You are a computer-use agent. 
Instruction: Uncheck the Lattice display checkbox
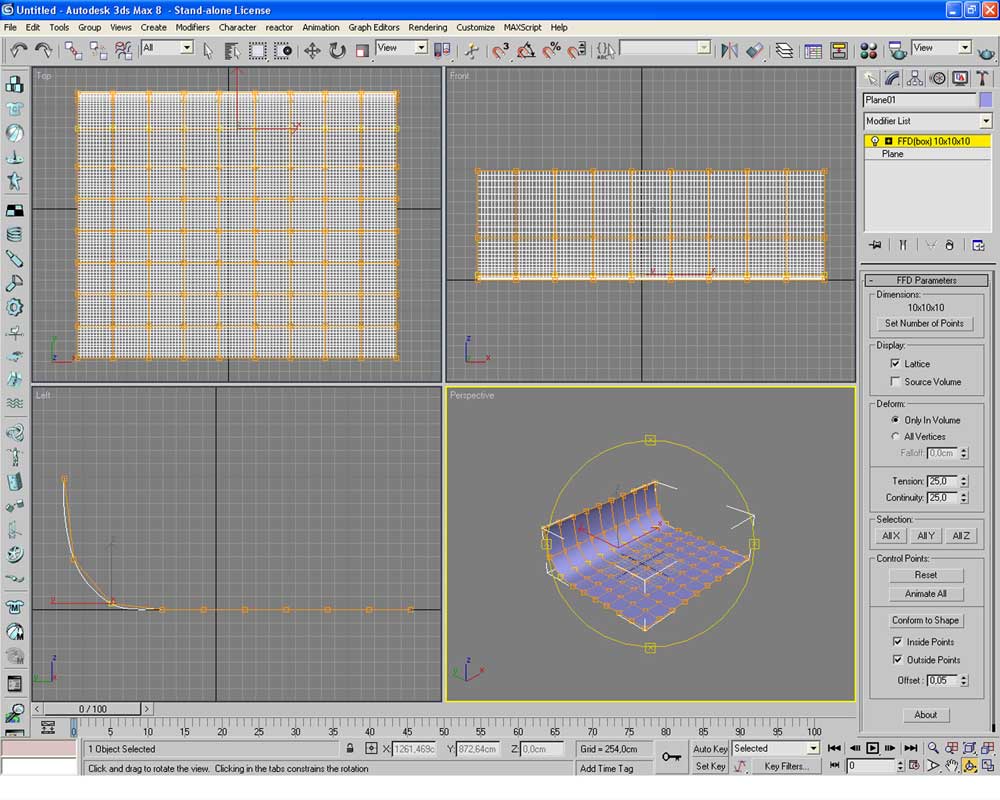coord(895,364)
